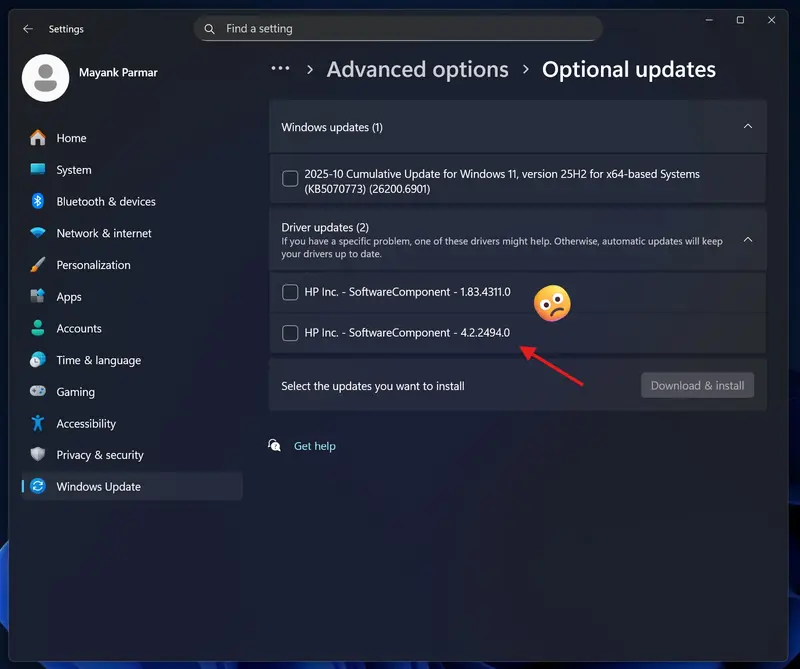The image size is (800, 669).
Task: Collapse the Windows updates section
Action: 748,127
